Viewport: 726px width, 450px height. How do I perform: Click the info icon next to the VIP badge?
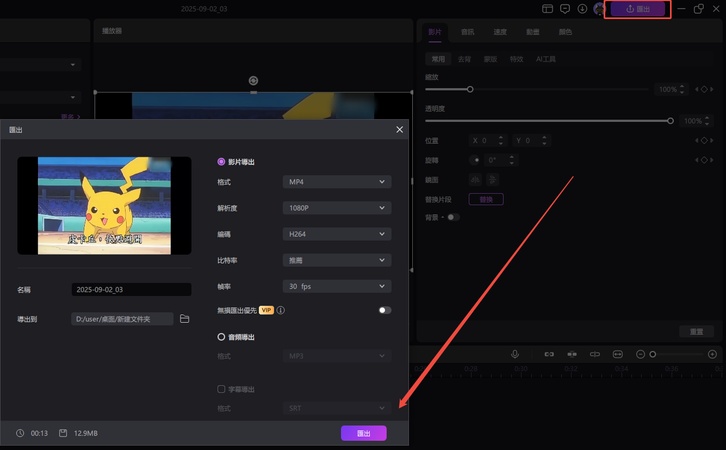pyautogui.click(x=281, y=310)
